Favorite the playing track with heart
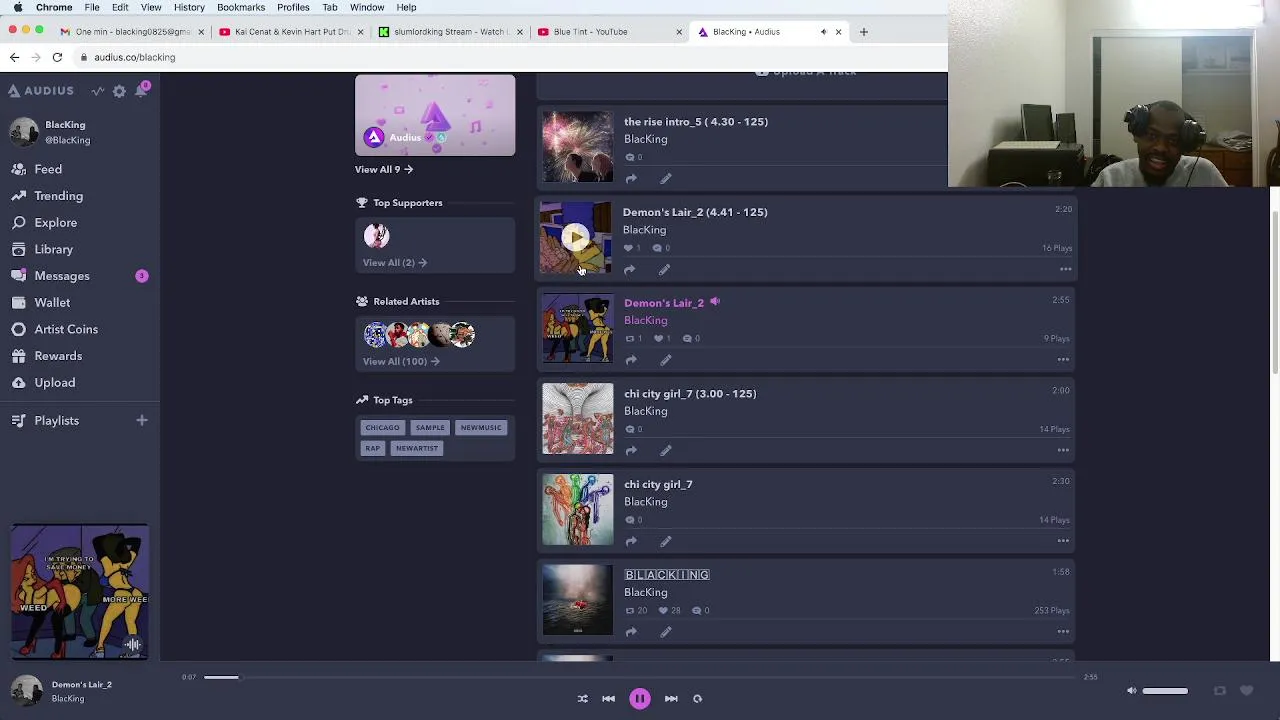This screenshot has width=1280, height=720. click(x=1247, y=691)
